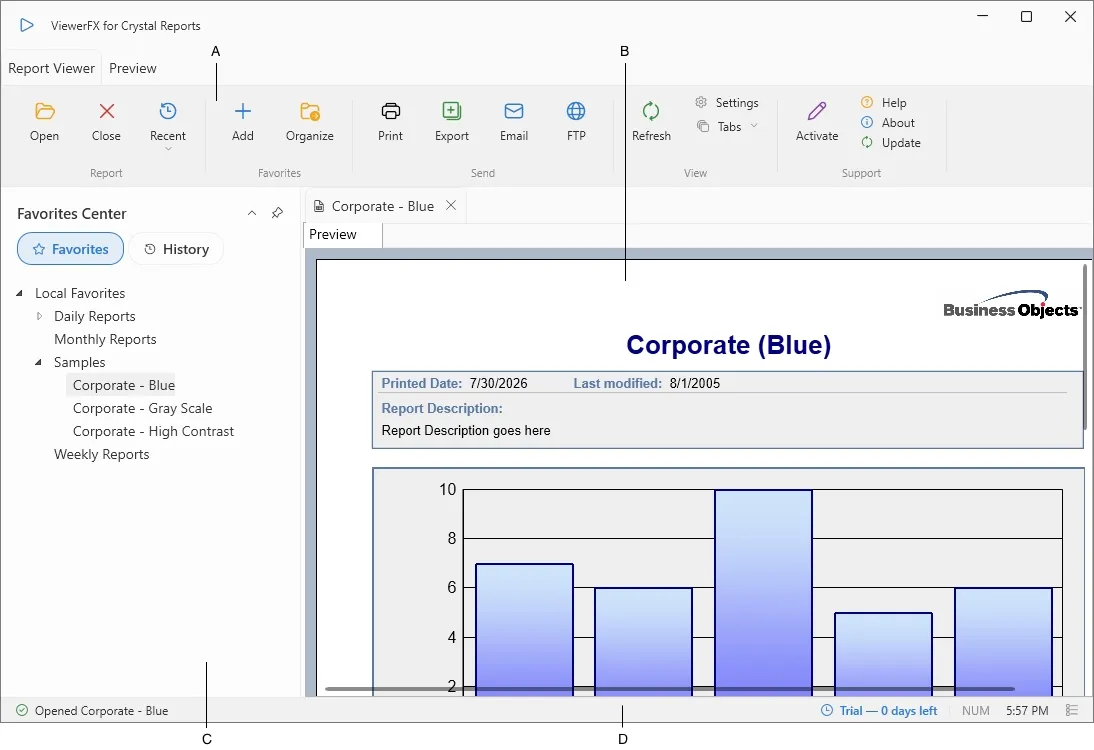
Task: Click the document icon on Corporate - Blue tab
Action: [x=319, y=206]
